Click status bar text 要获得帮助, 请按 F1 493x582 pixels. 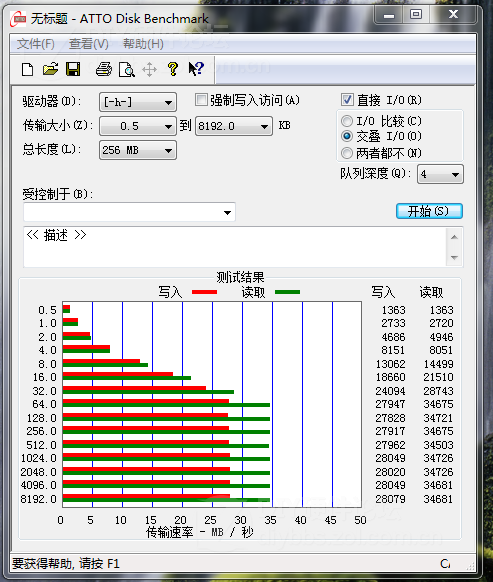66,564
